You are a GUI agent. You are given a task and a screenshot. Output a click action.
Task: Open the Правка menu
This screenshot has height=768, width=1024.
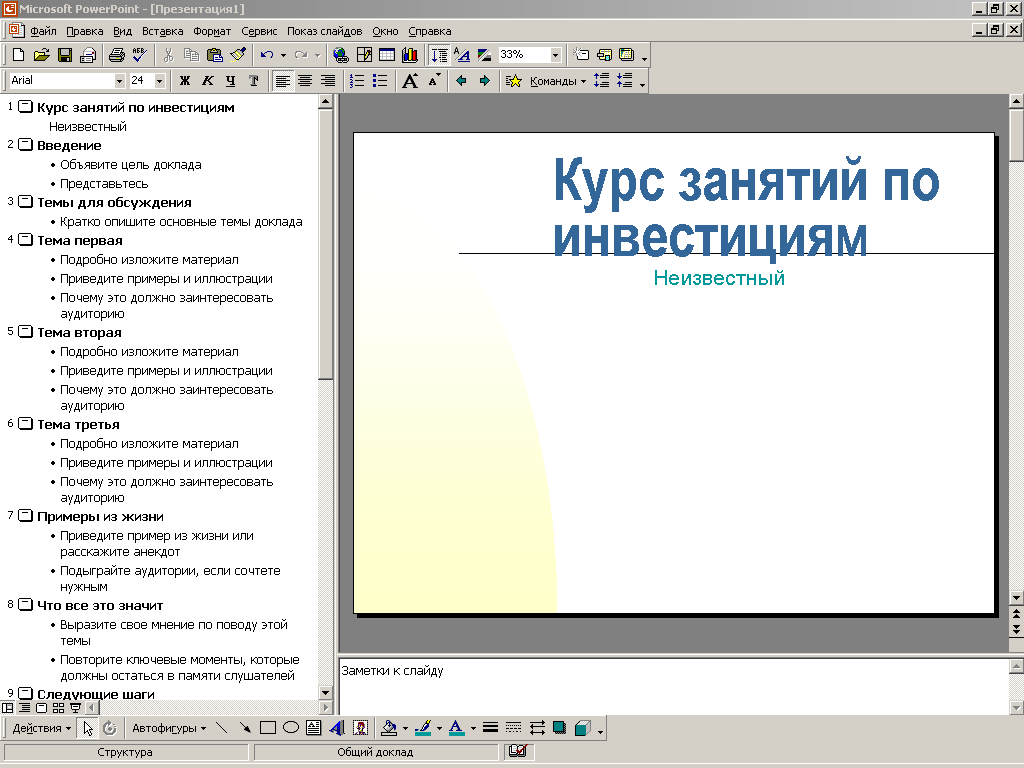pos(85,31)
